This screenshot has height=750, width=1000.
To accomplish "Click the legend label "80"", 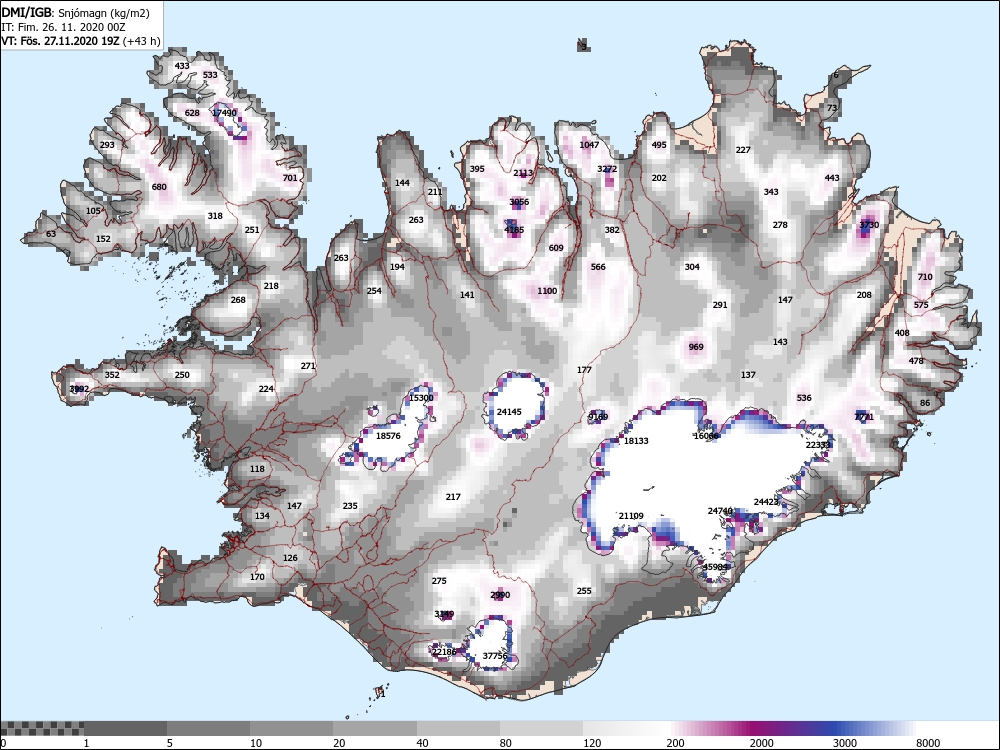I will pyautogui.click(x=506, y=743).
